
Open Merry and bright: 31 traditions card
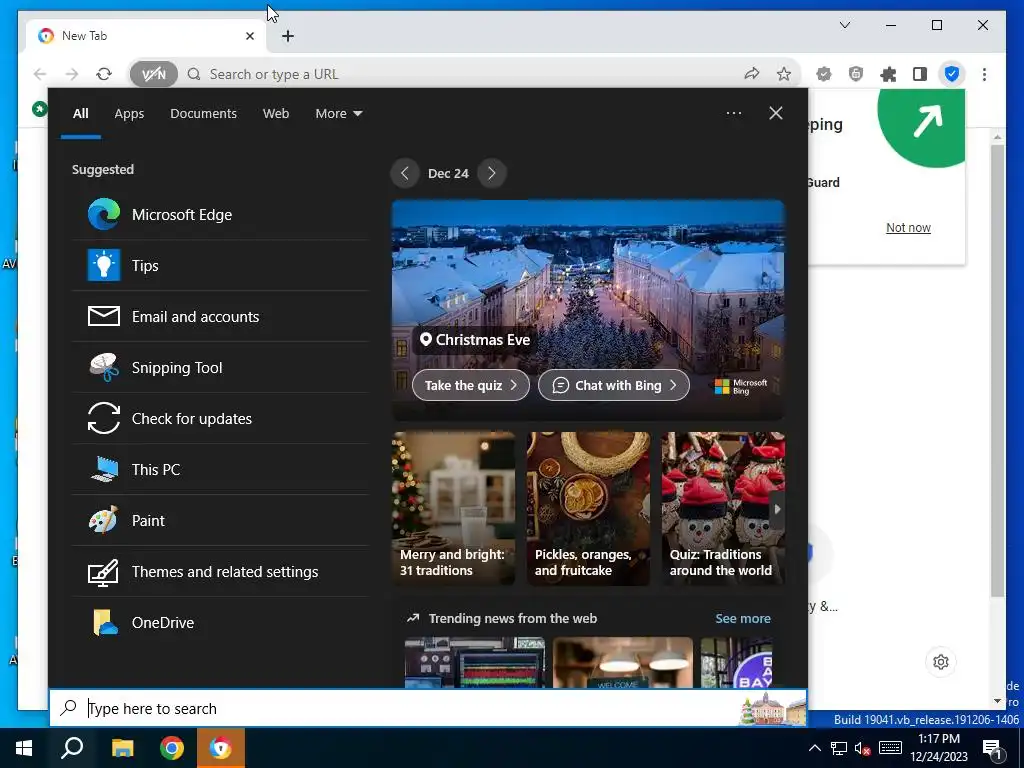click(x=453, y=509)
